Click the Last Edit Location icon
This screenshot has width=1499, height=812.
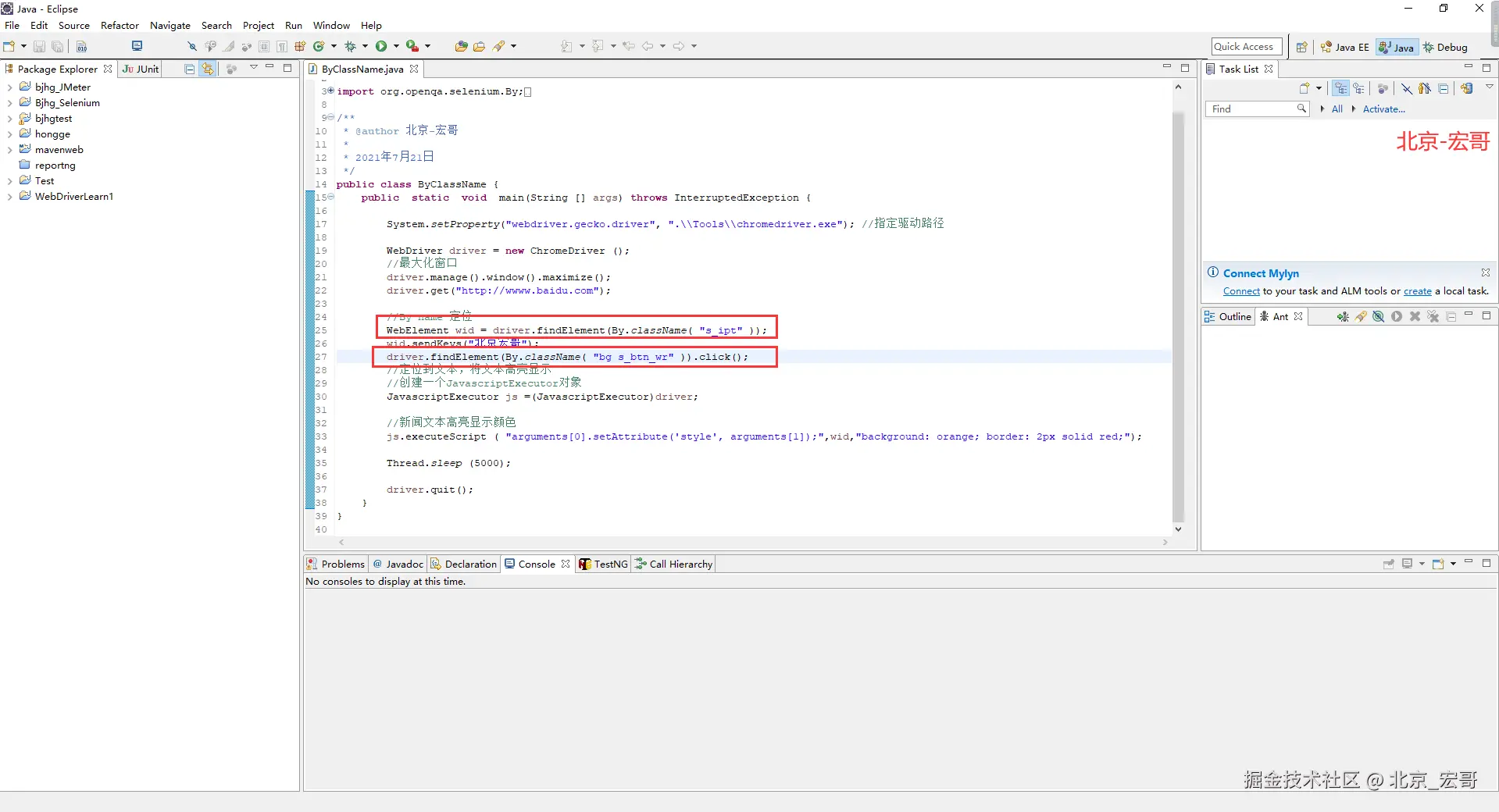(x=628, y=46)
